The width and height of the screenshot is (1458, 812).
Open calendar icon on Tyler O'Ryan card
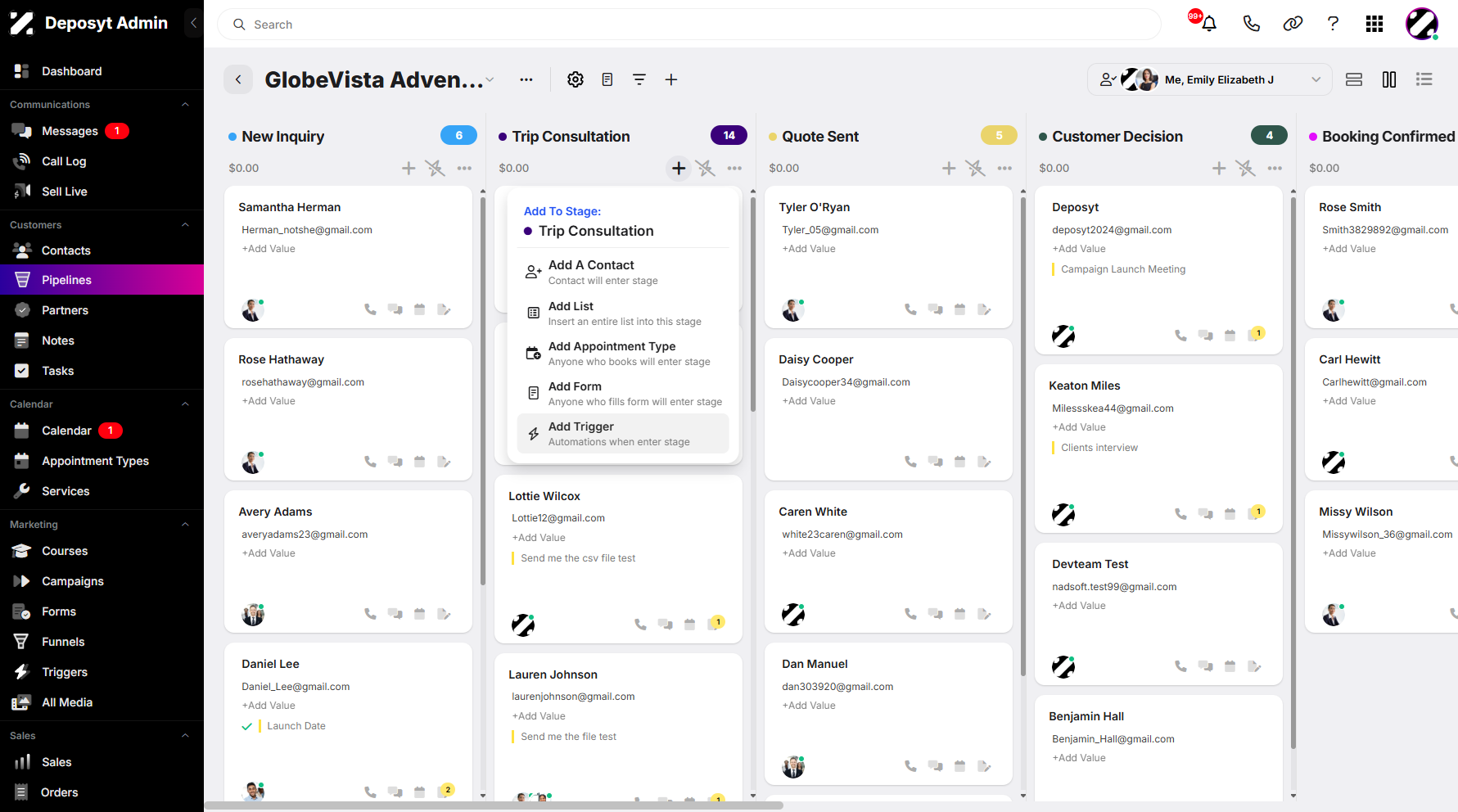pyautogui.click(x=959, y=309)
